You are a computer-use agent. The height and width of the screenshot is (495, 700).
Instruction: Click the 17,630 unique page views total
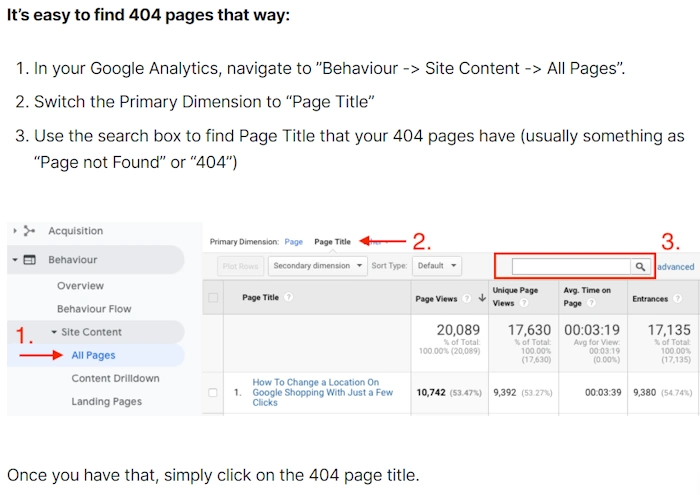pos(529,330)
